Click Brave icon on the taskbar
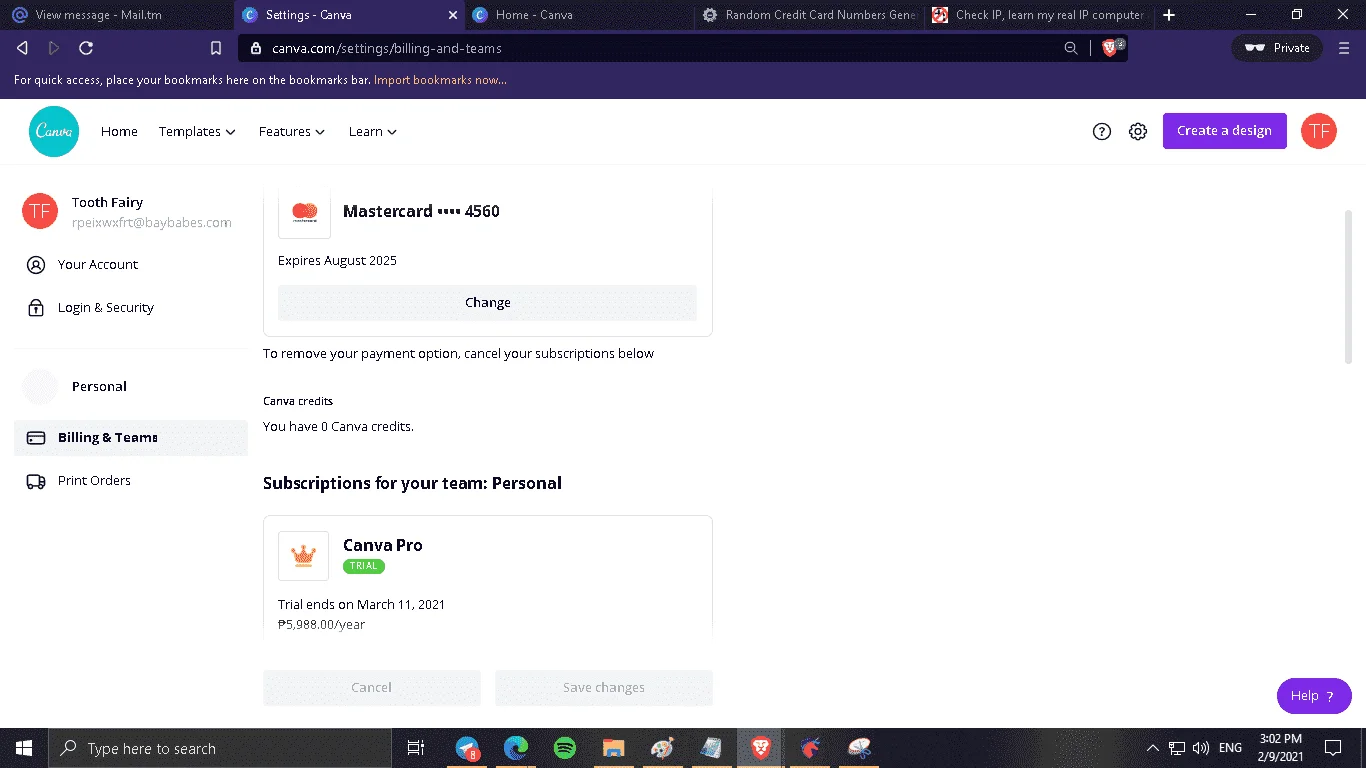Image resolution: width=1366 pixels, height=768 pixels. tap(761, 748)
